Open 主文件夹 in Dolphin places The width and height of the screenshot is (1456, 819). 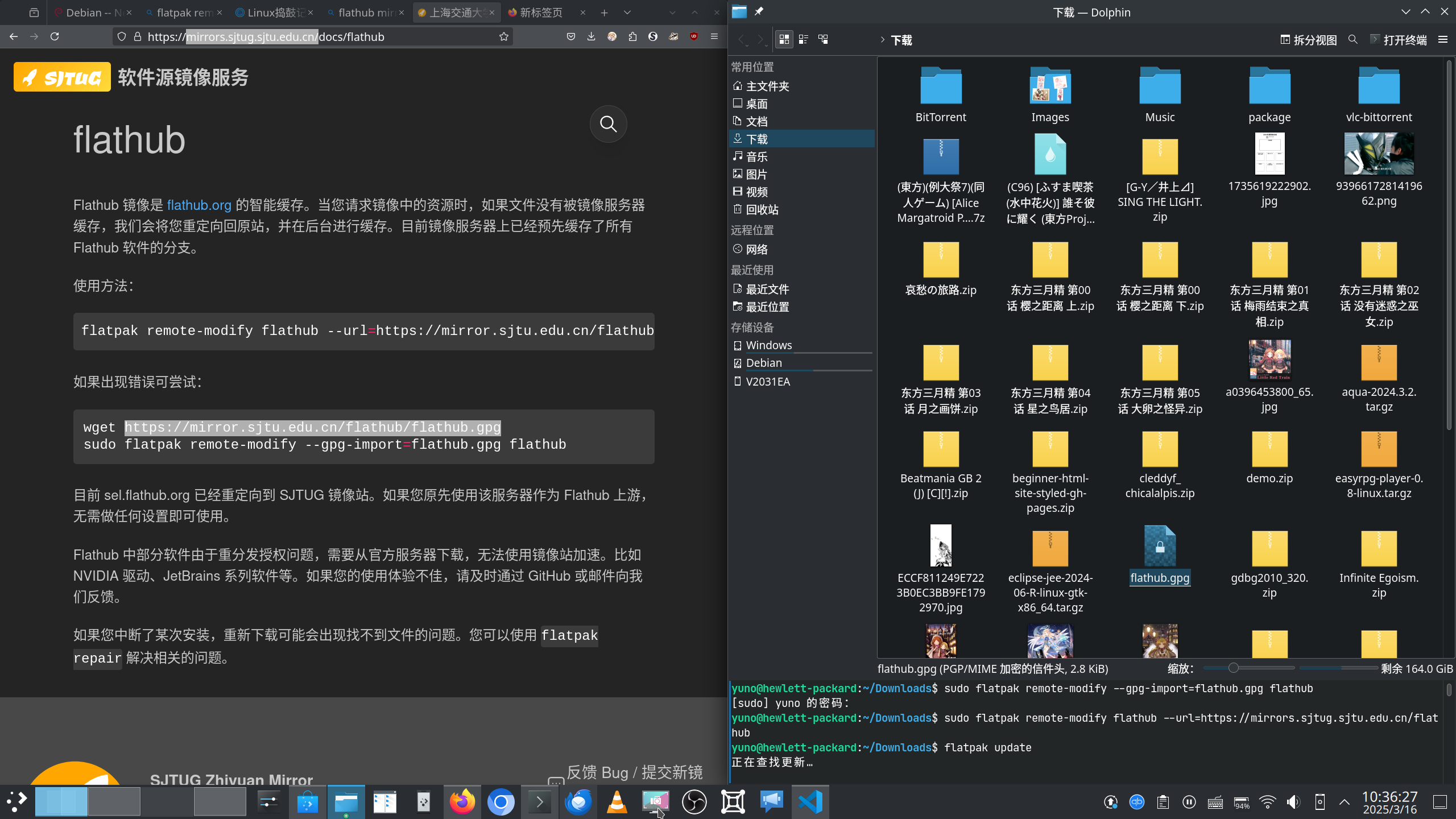802,86
